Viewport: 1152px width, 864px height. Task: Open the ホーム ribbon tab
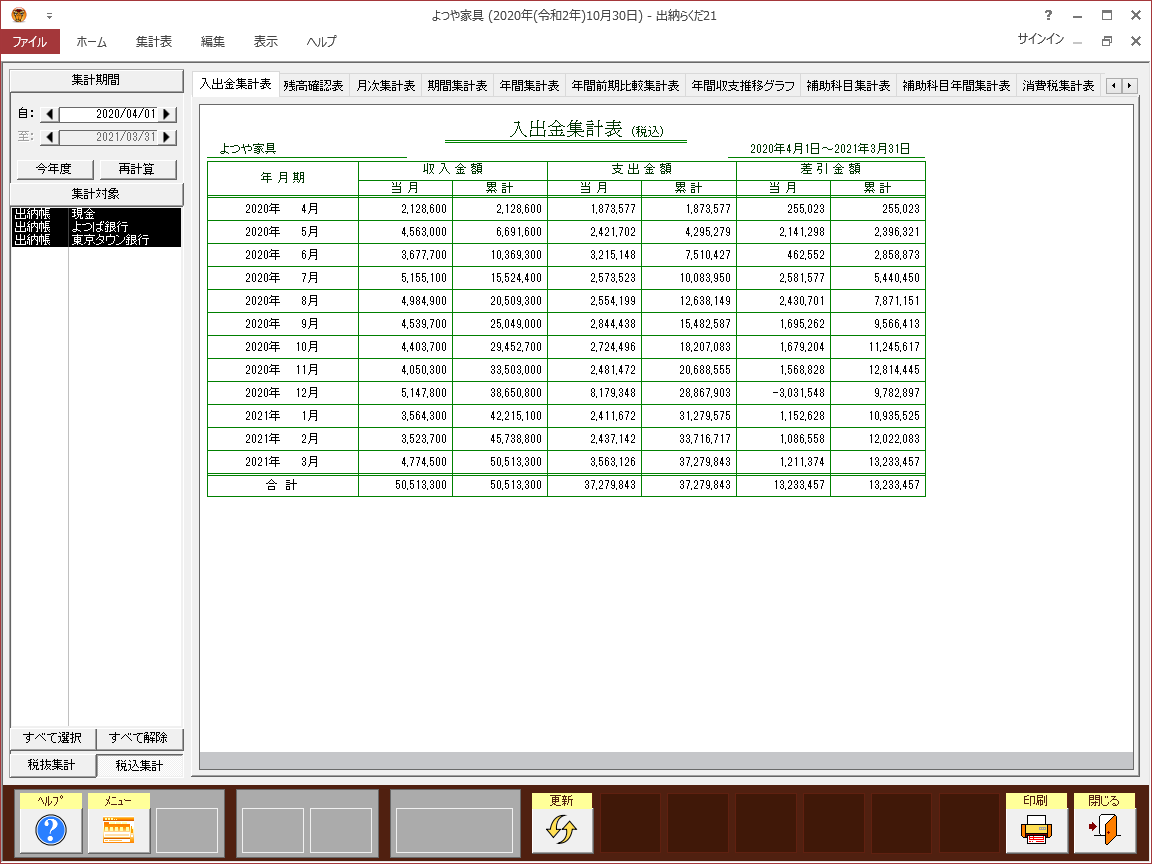(x=92, y=42)
